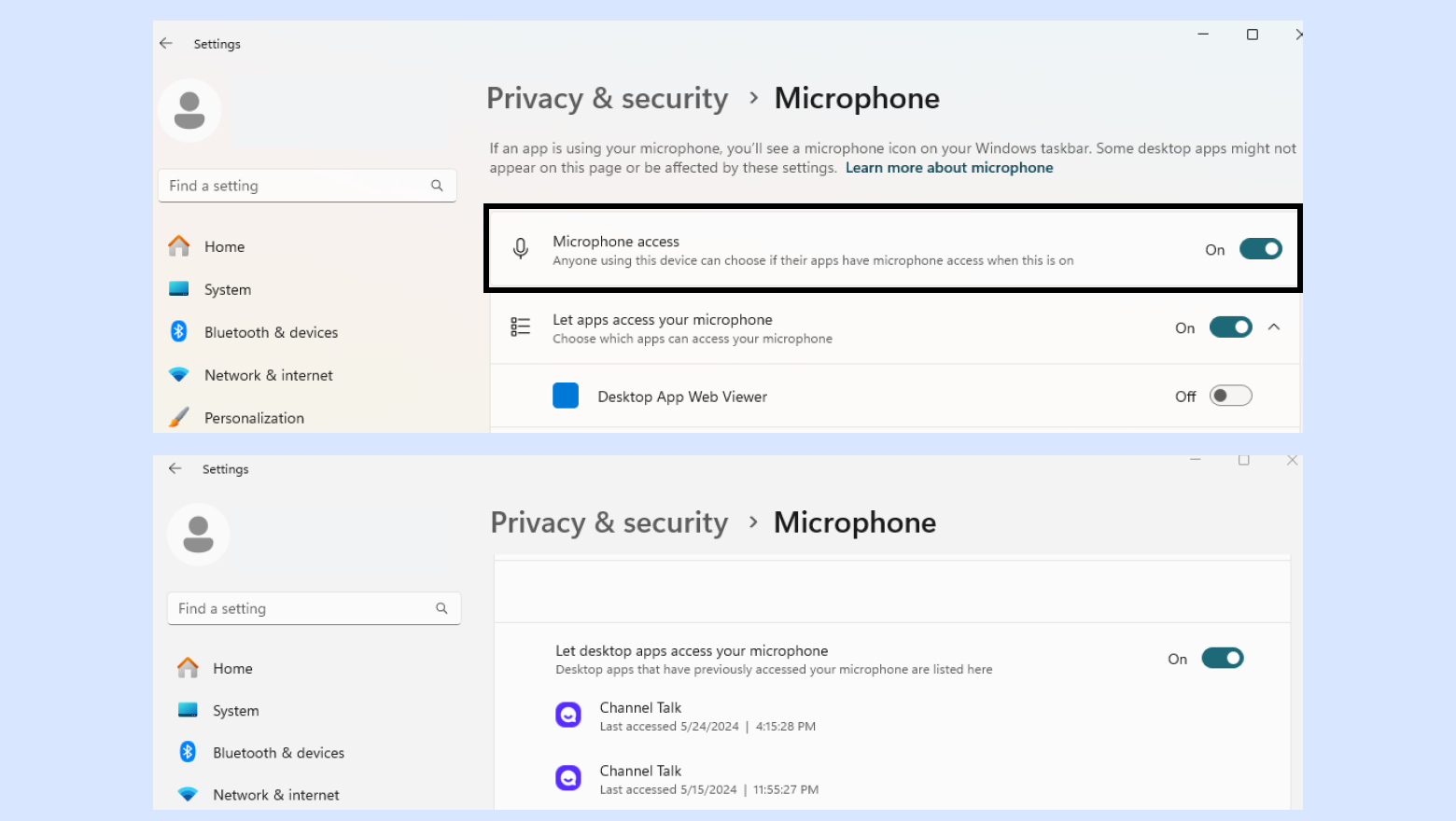Open the Learn more about microphone link
Viewport: 1456px width, 821px height.
tap(949, 168)
